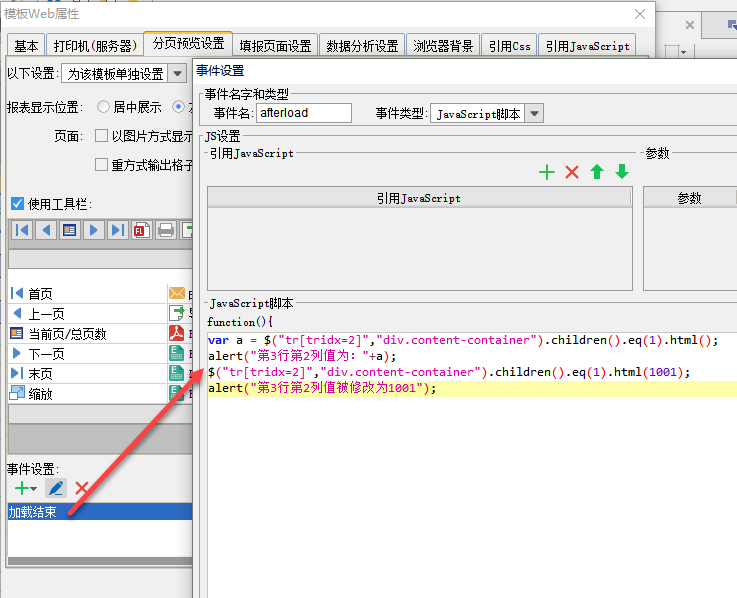Switch to 打印机(服务器) tab

point(95,46)
